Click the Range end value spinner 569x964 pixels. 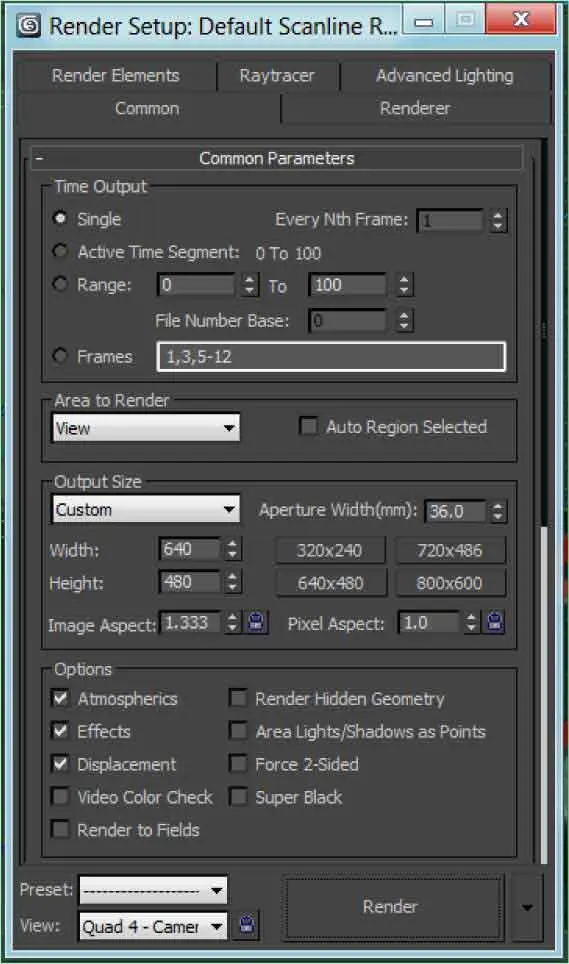404,285
